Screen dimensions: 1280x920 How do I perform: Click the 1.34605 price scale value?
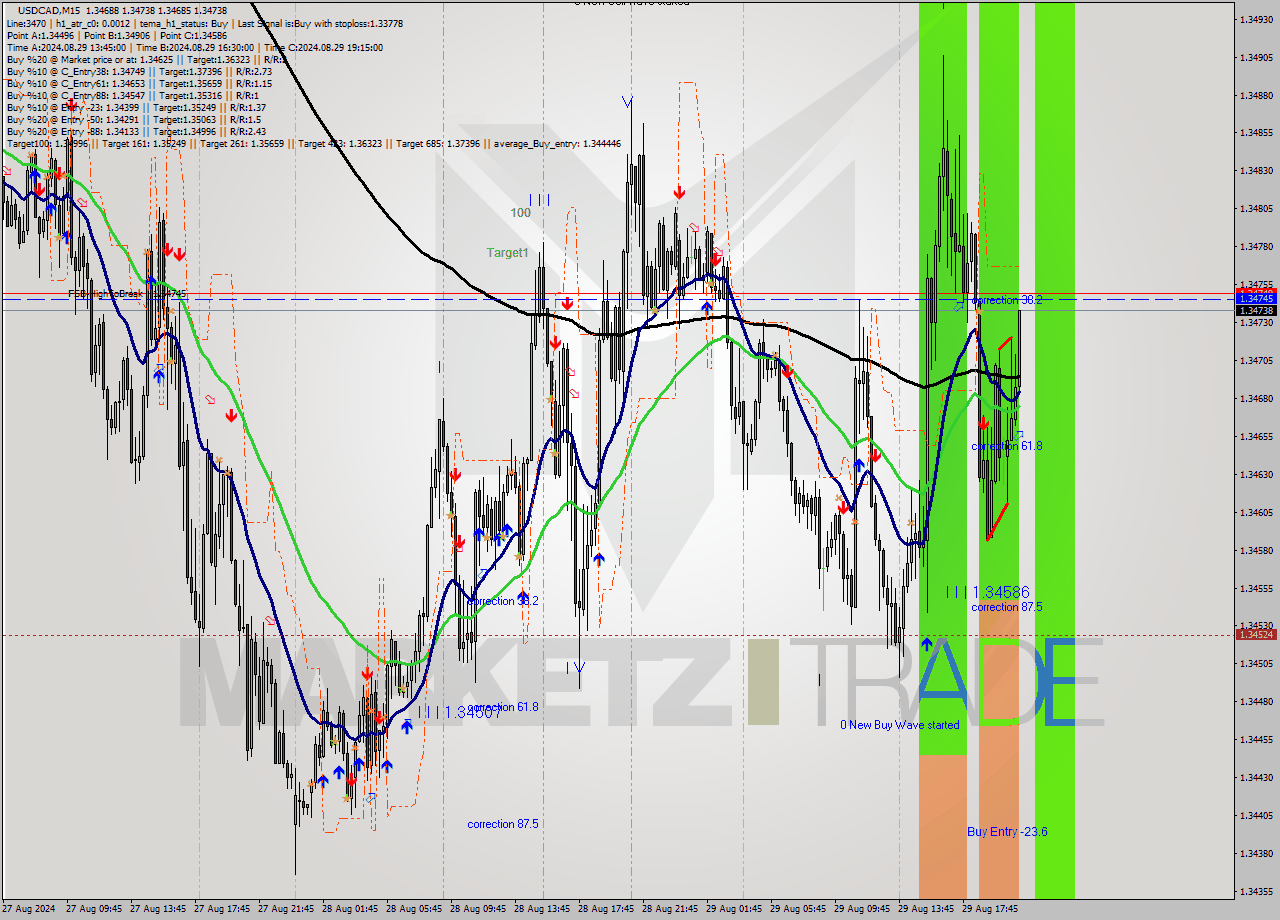(1255, 513)
